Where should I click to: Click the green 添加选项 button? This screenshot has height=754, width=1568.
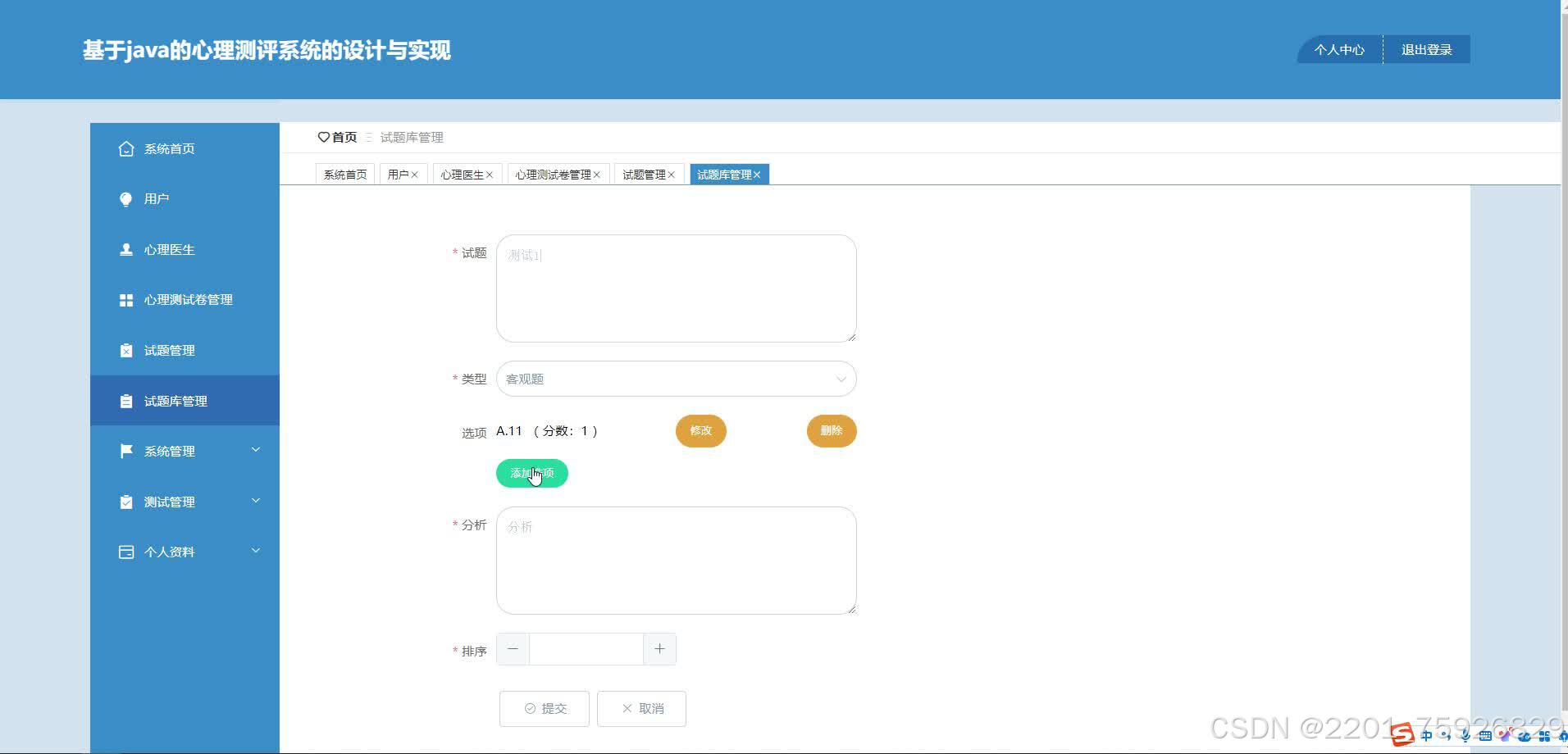pyautogui.click(x=531, y=474)
